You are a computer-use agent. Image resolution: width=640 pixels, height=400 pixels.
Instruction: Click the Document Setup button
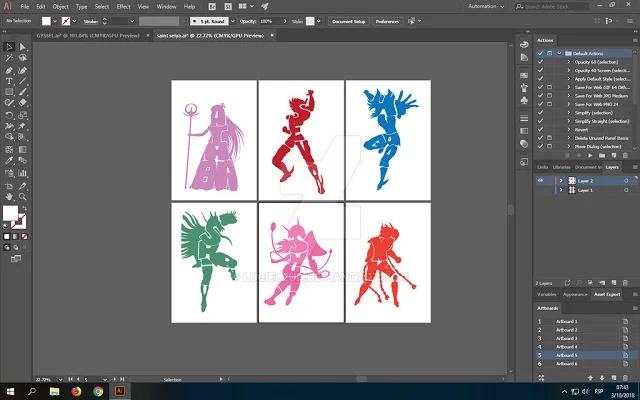(x=349, y=21)
